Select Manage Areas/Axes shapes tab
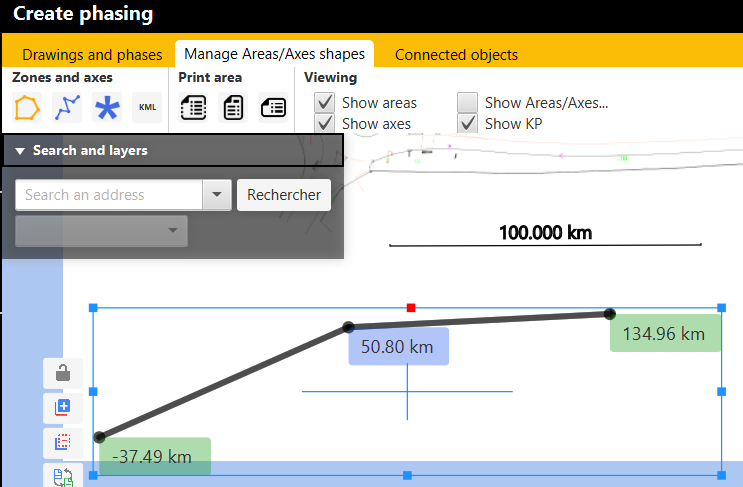743x487 pixels. coord(274,54)
